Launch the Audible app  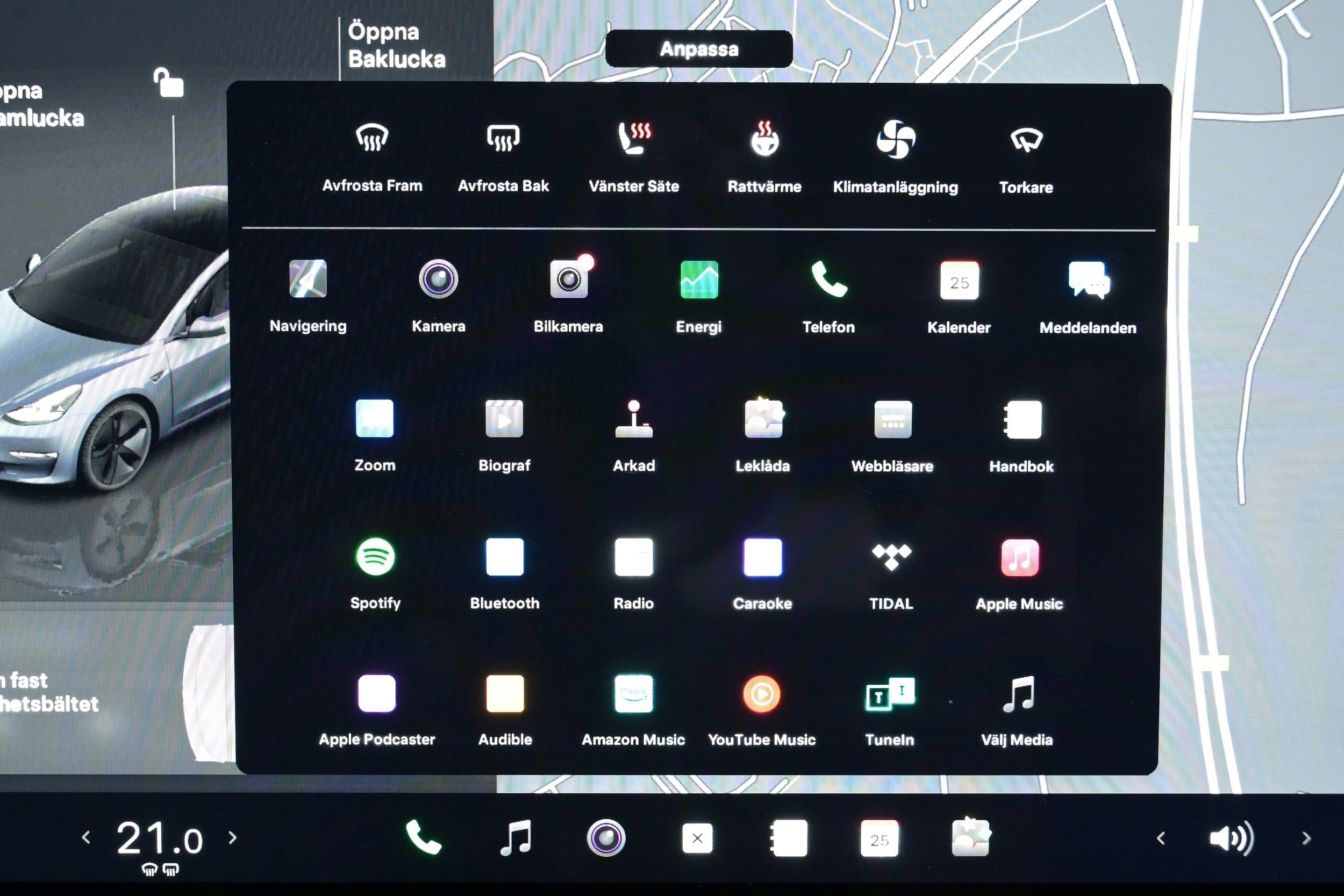tap(505, 710)
